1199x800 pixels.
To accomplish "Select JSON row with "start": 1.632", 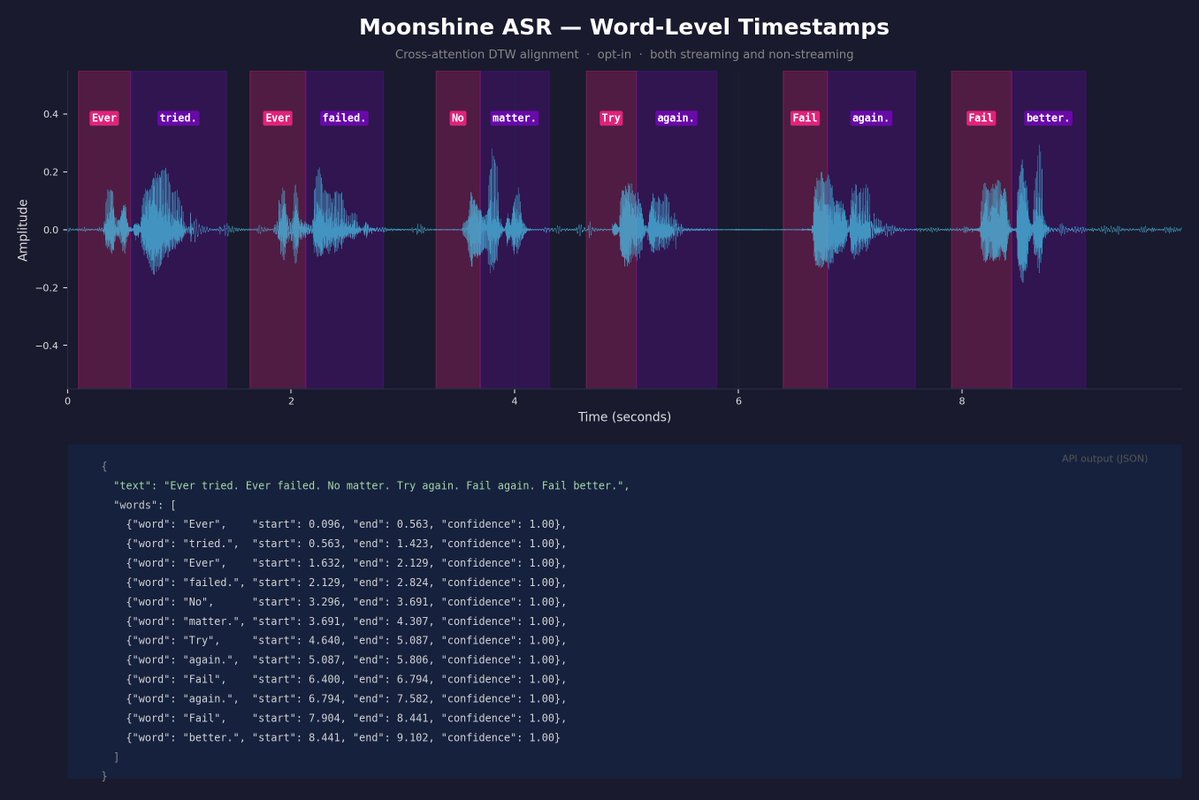I will point(346,563).
